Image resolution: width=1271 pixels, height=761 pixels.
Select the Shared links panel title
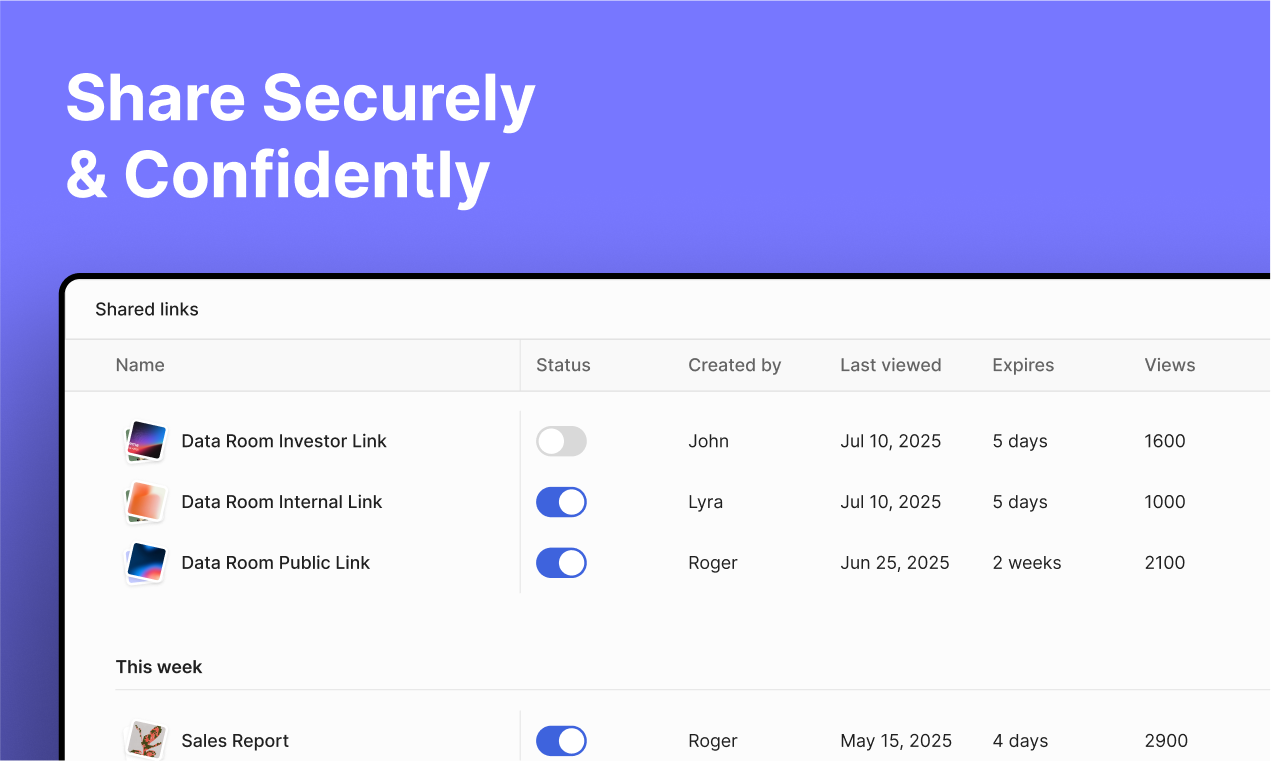147,309
